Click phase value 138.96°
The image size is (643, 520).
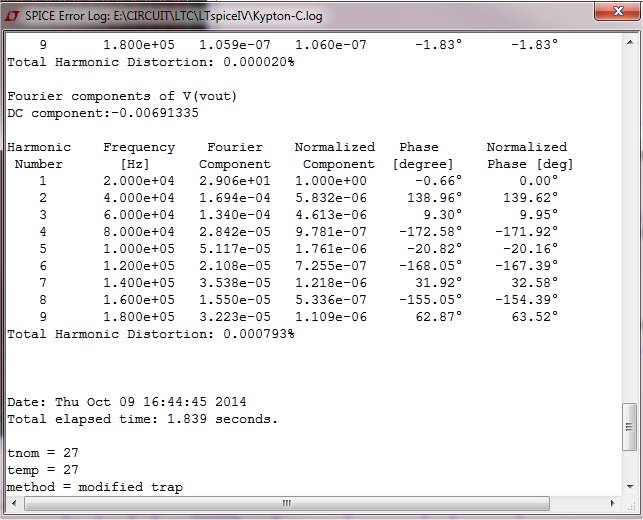[434, 198]
